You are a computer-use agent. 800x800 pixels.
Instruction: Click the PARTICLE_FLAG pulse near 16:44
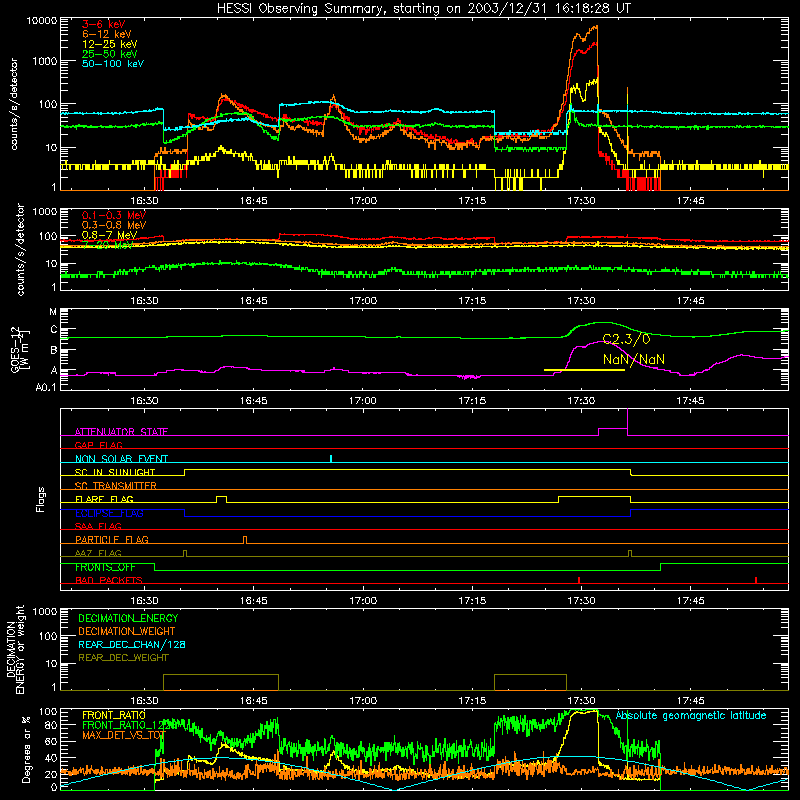(245, 540)
